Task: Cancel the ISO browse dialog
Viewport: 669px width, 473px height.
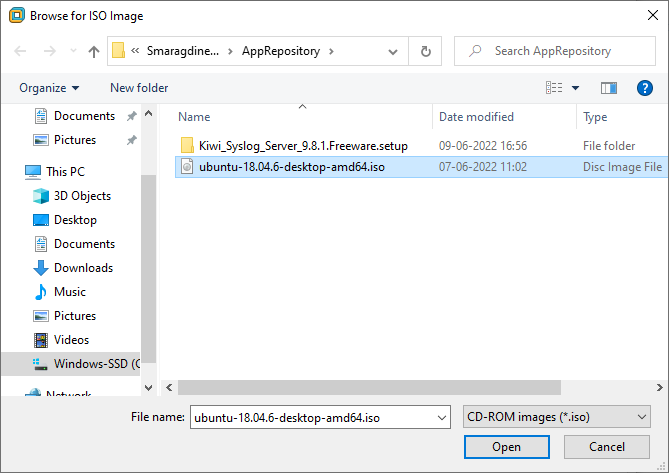Action: click(607, 447)
